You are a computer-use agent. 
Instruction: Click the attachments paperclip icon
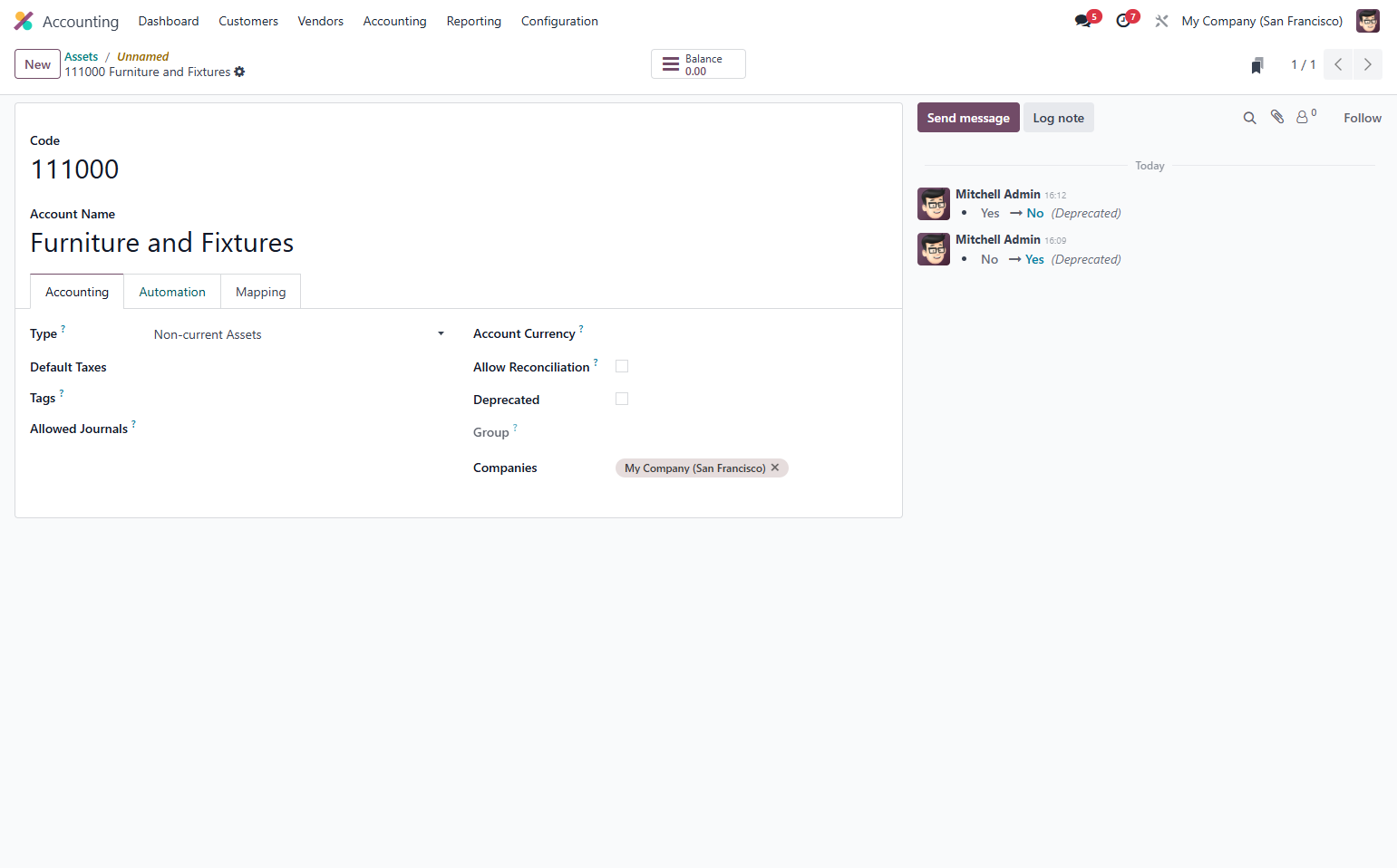coord(1276,117)
